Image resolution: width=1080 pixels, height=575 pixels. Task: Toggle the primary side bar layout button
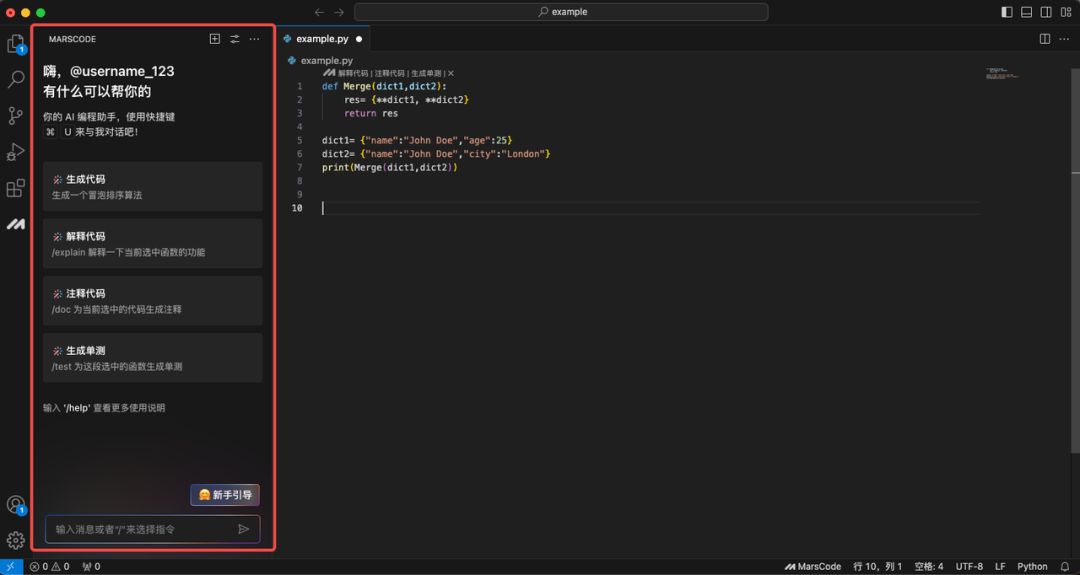(x=1007, y=12)
